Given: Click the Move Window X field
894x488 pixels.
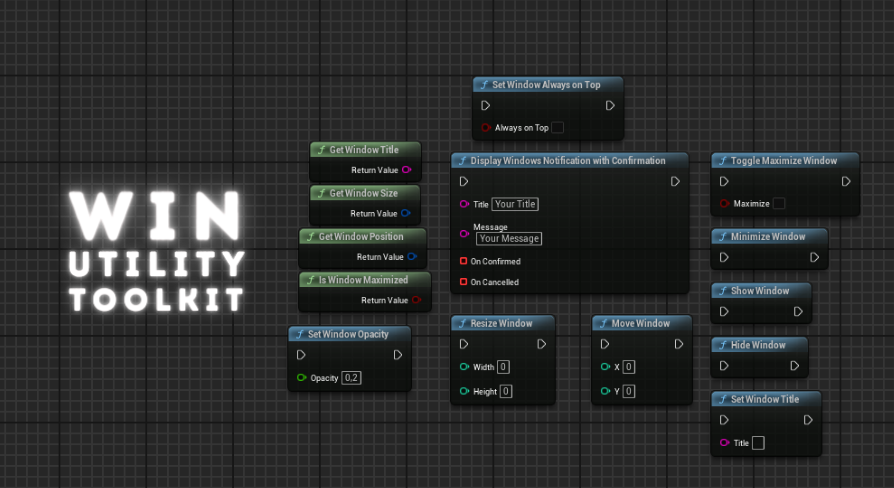Looking at the screenshot, I should [629, 367].
